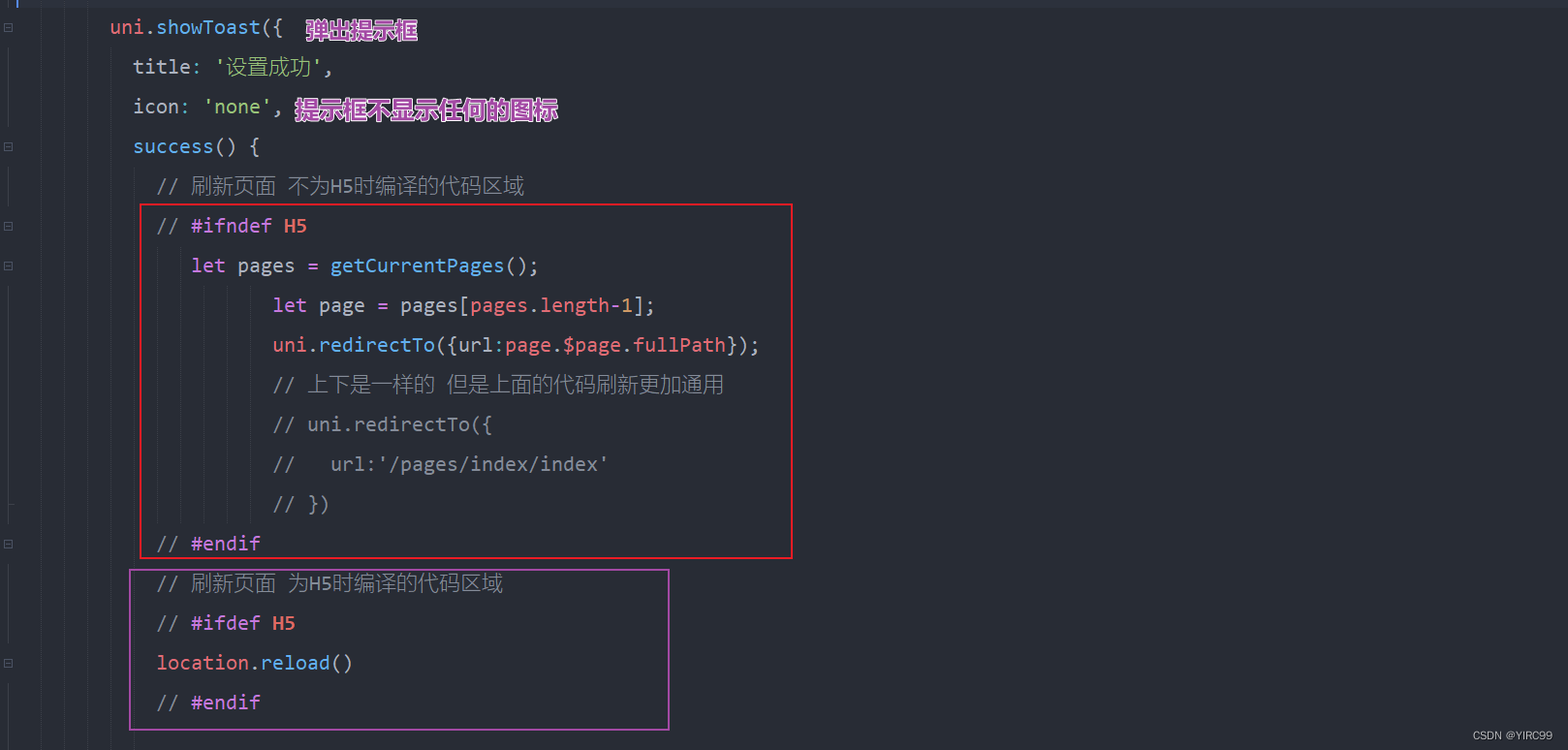Collapse the success() function block
This screenshot has width=1568, height=750.
coord(8,146)
